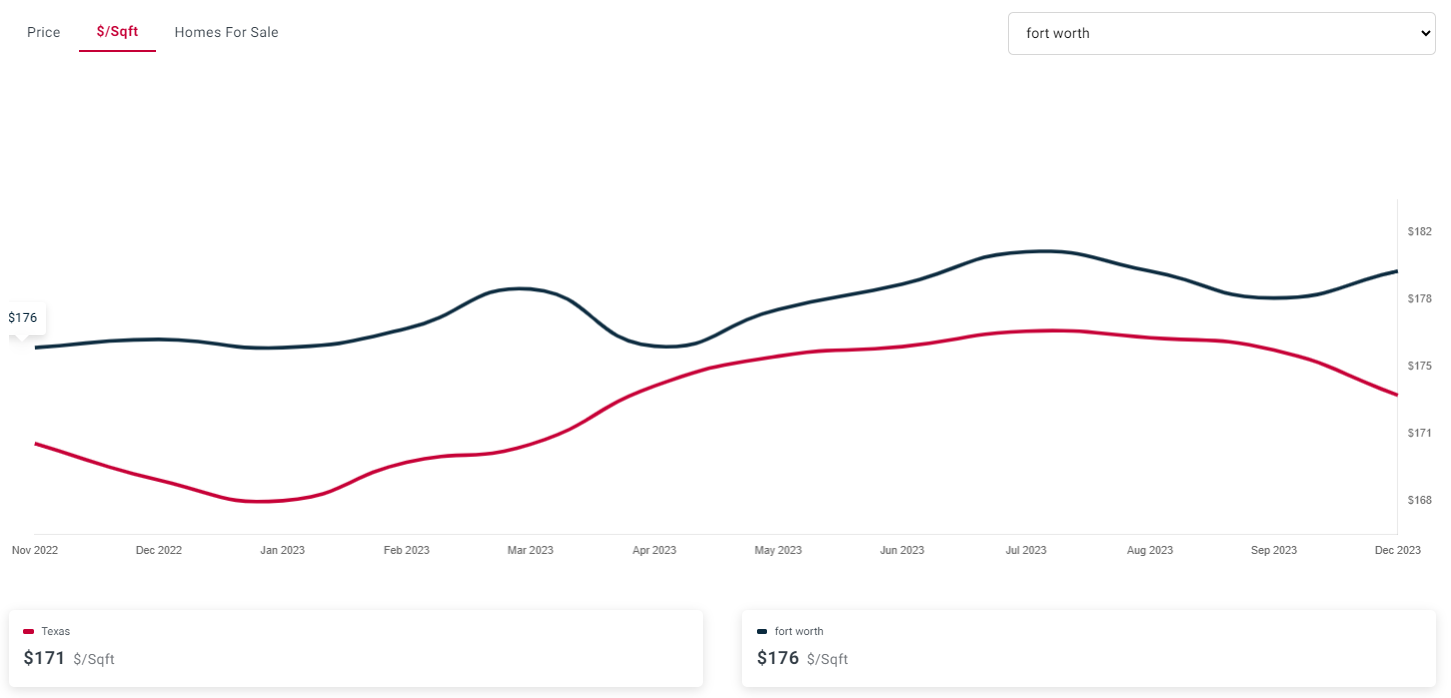Open the Homes For Sale tab

point(226,32)
